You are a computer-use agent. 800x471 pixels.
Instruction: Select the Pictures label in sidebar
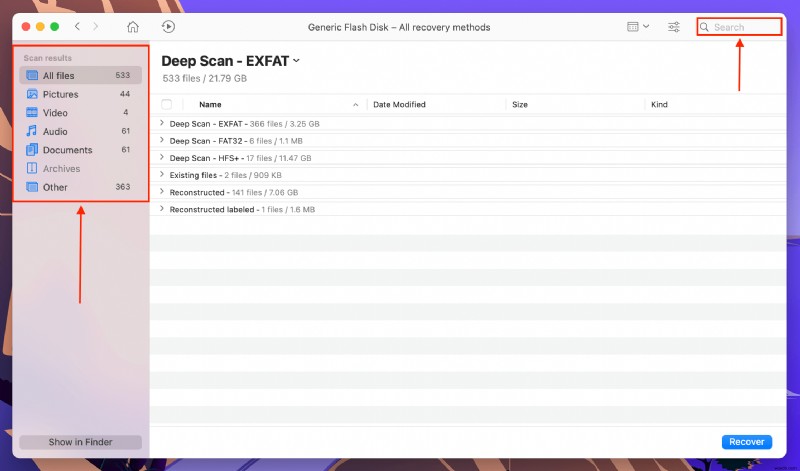[x=60, y=94]
